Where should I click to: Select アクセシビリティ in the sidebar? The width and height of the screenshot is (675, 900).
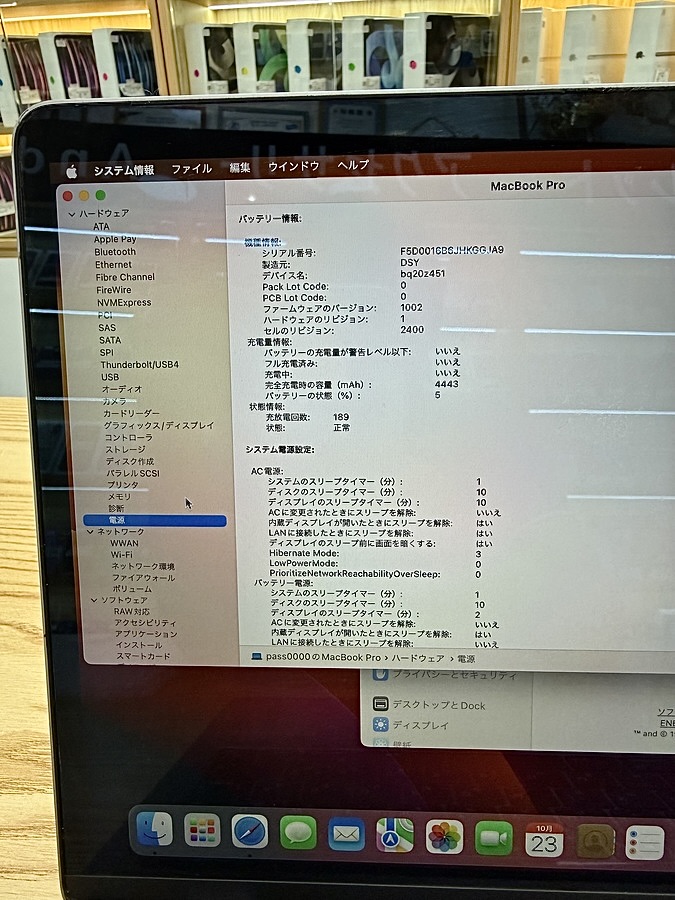tap(145, 623)
